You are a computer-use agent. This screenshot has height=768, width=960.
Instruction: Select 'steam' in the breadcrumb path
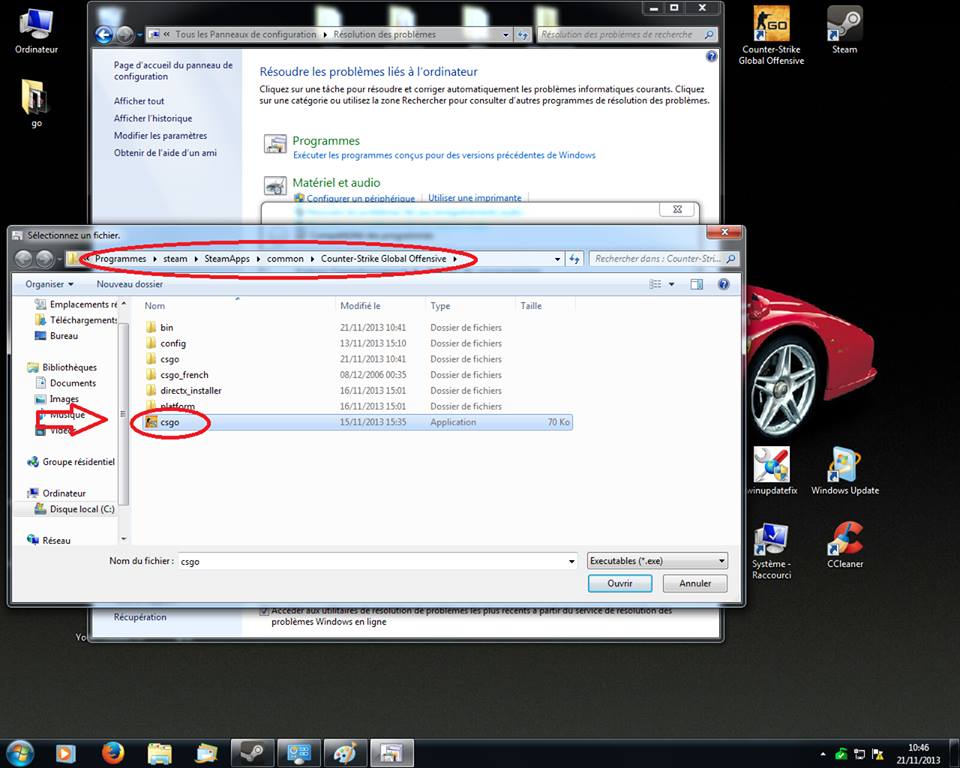pyautogui.click(x=175, y=259)
